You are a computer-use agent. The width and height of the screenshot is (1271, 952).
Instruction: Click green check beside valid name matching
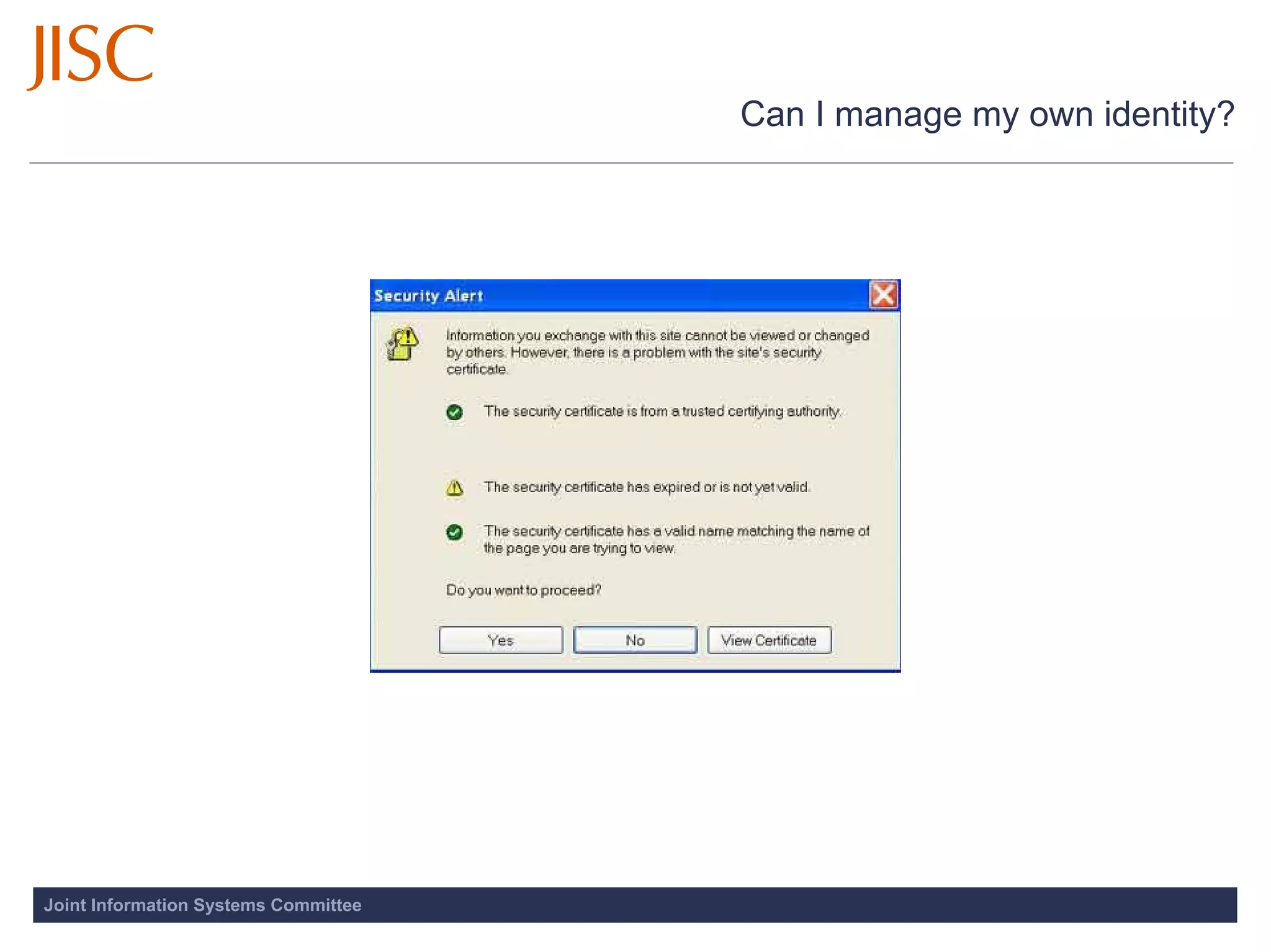coord(454,532)
